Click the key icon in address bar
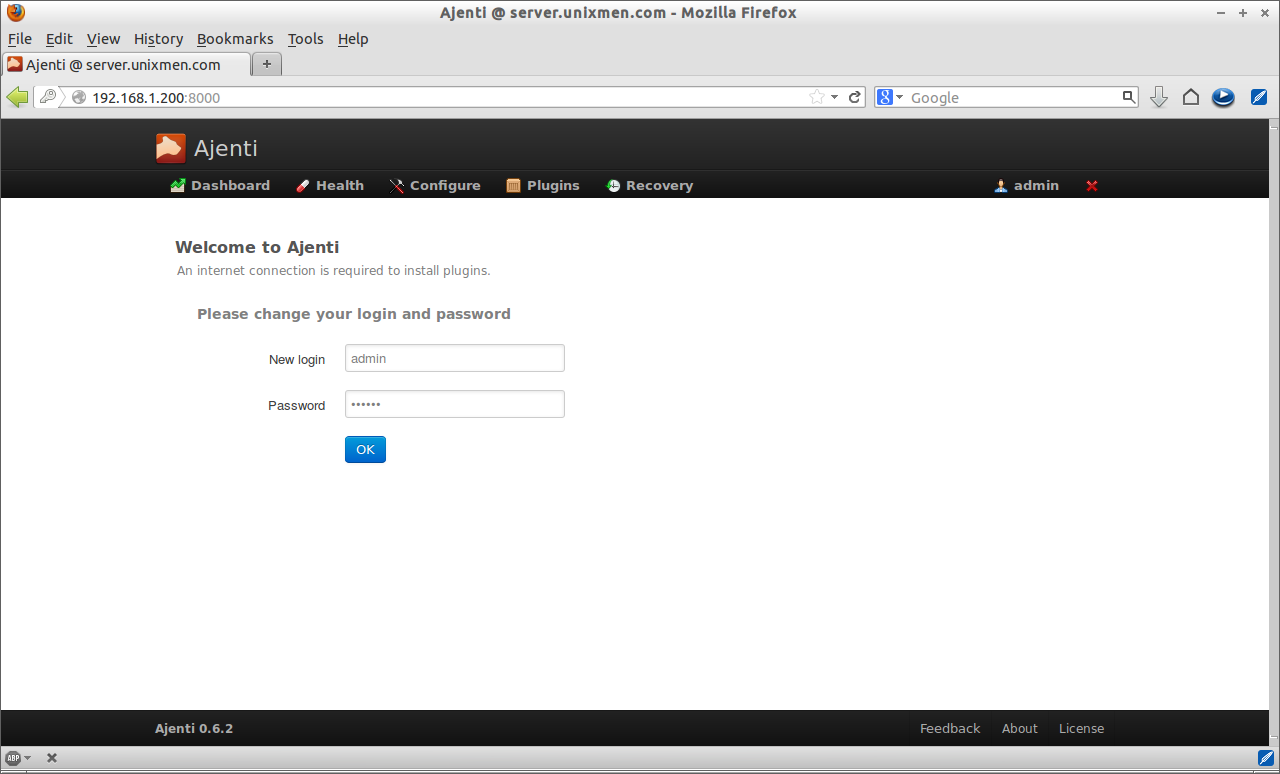This screenshot has width=1280, height=774. pyautogui.click(x=48, y=97)
